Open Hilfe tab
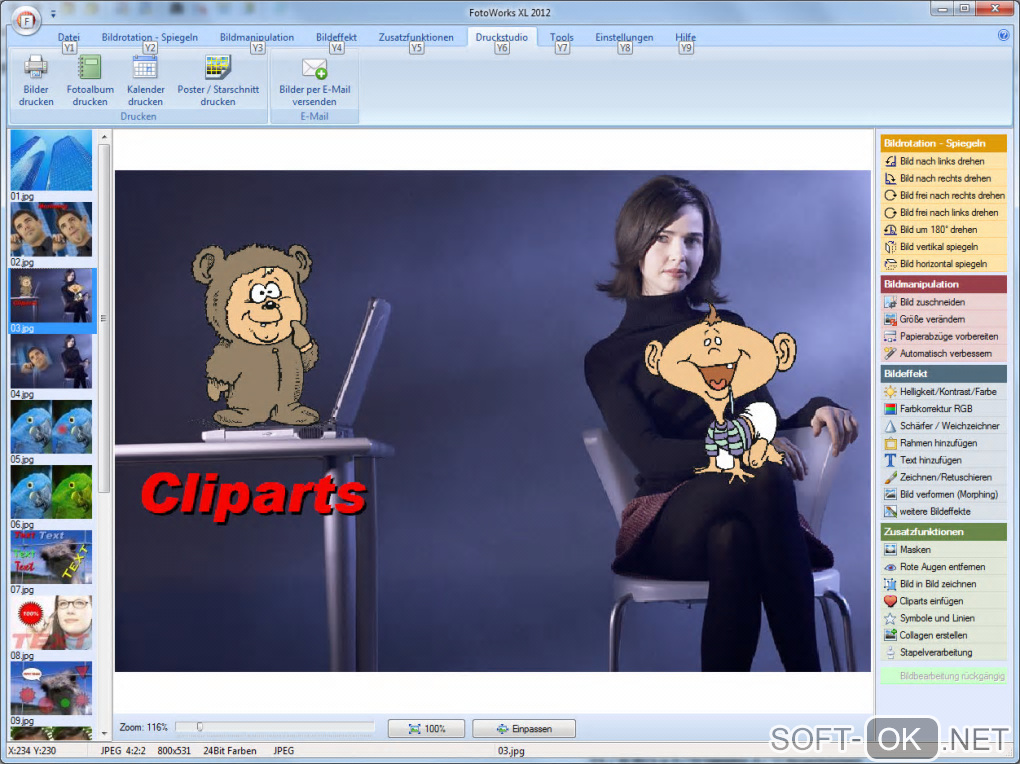1020x764 pixels. [685, 37]
